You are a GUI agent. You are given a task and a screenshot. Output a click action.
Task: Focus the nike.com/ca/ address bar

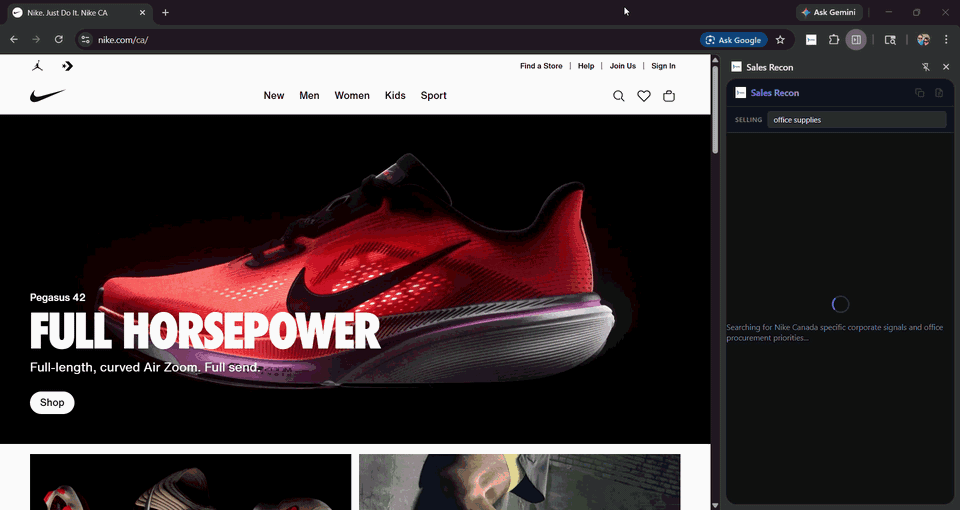click(x=392, y=40)
